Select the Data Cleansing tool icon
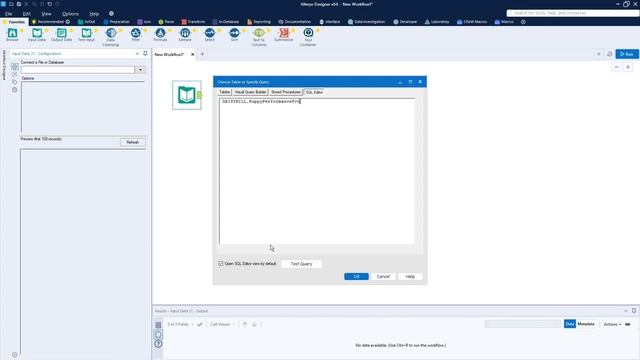 [111, 33]
